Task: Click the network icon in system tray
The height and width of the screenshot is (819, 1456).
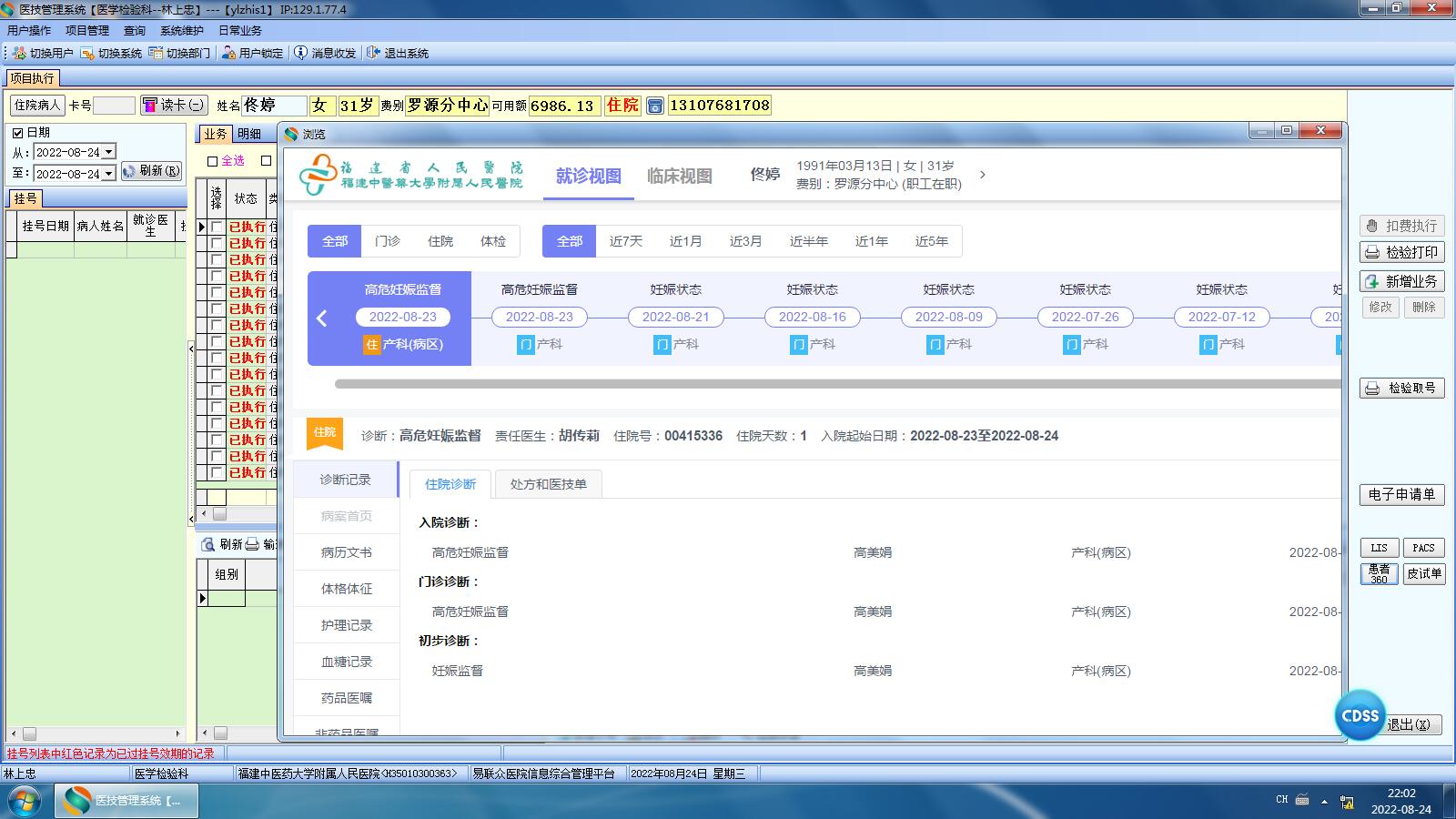Action: tap(1347, 802)
